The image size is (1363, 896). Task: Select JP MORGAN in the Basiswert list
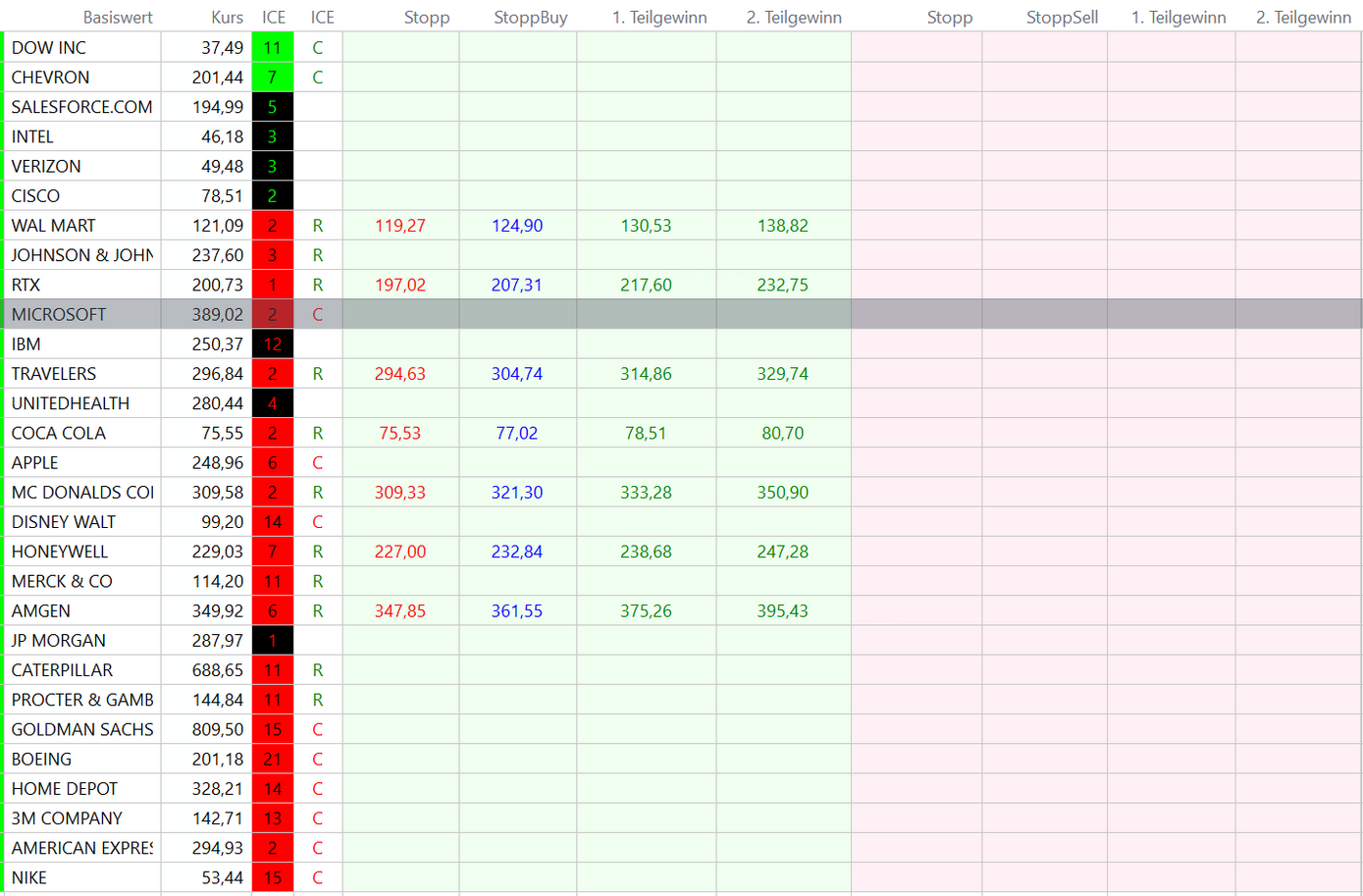point(59,640)
